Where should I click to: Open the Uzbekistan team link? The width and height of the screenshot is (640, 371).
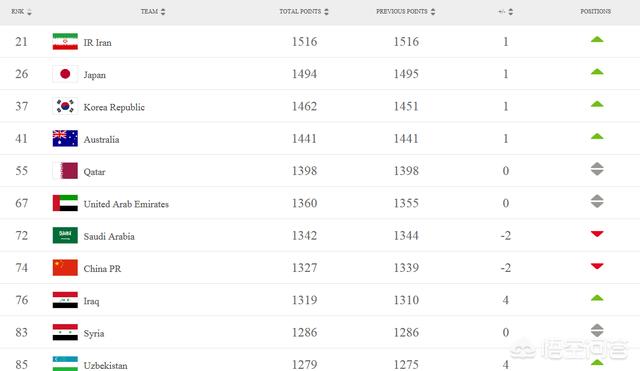[105, 365]
